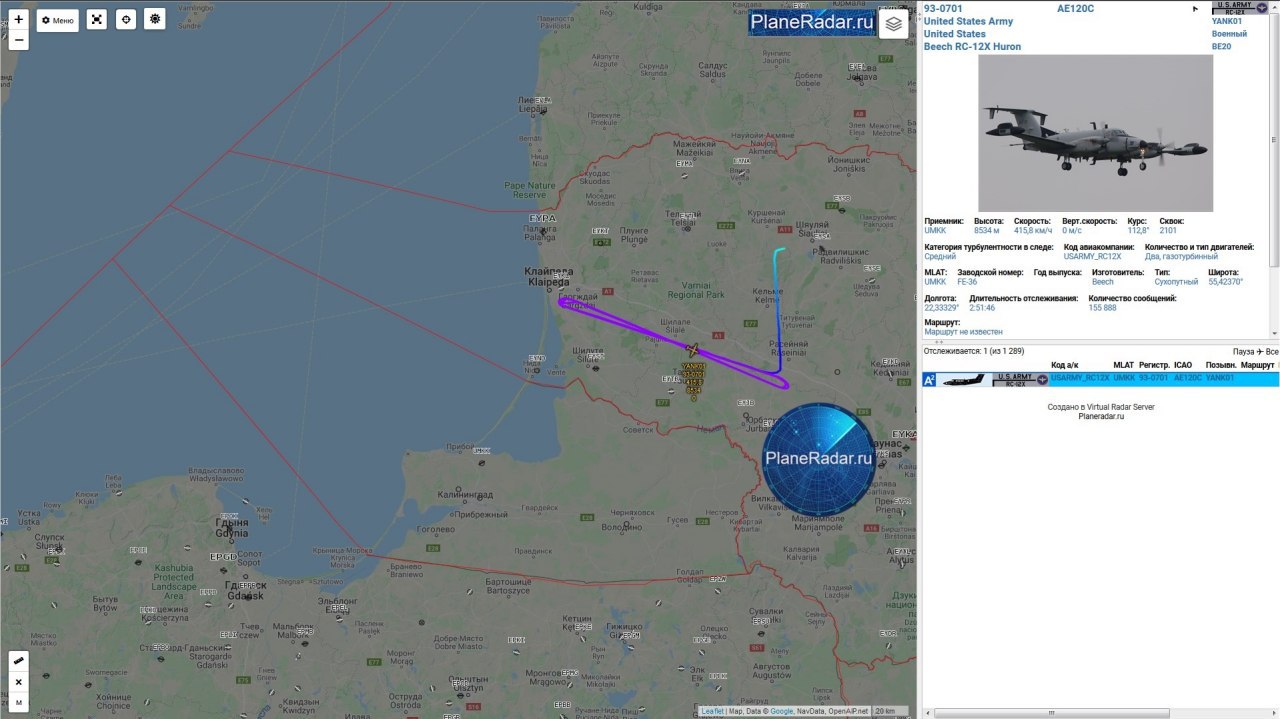Click the RC-12X Huron aircraft photo
Image resolution: width=1280 pixels, height=719 pixels.
[1095, 133]
